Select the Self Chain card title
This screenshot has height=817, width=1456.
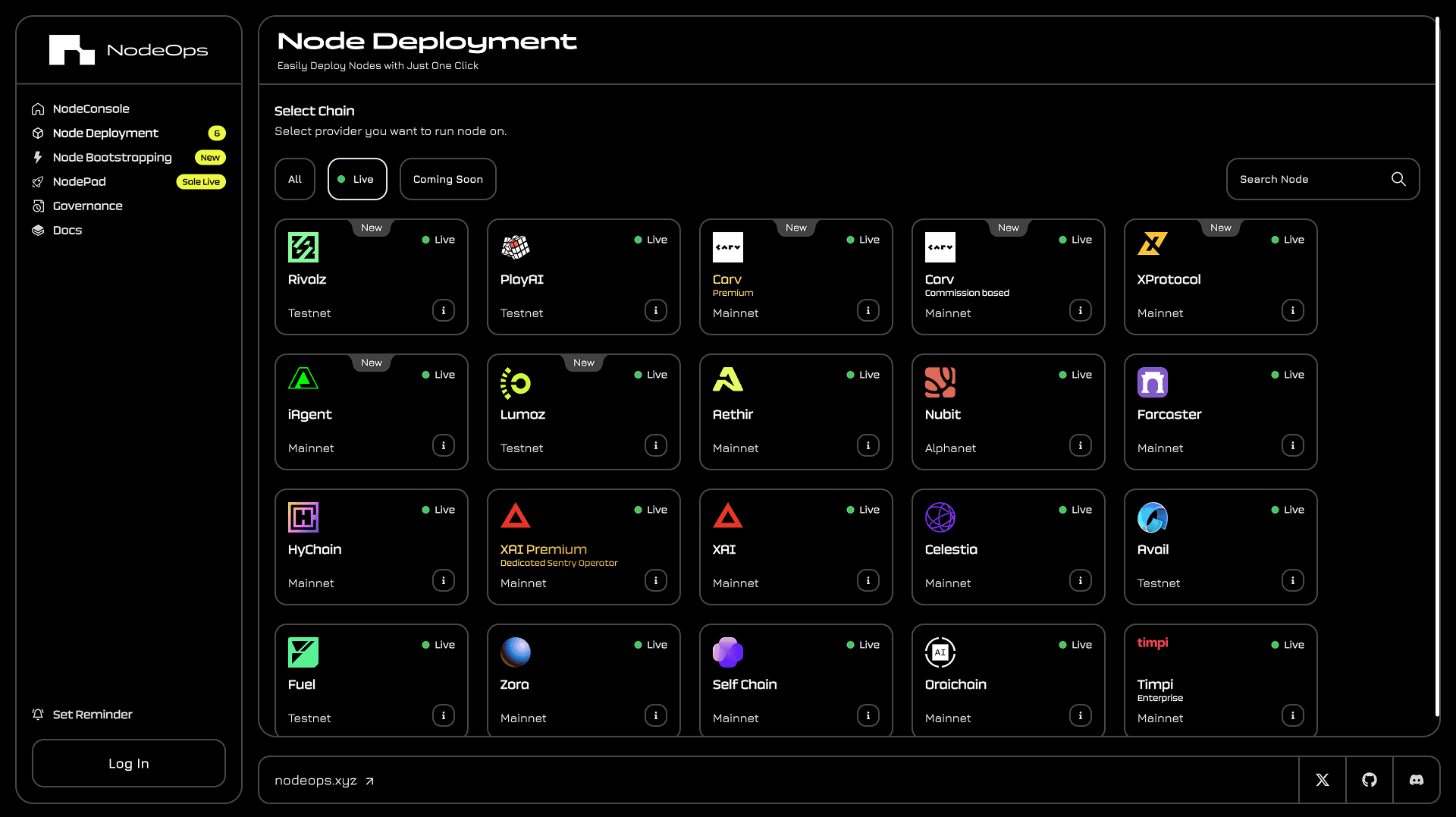point(745,684)
